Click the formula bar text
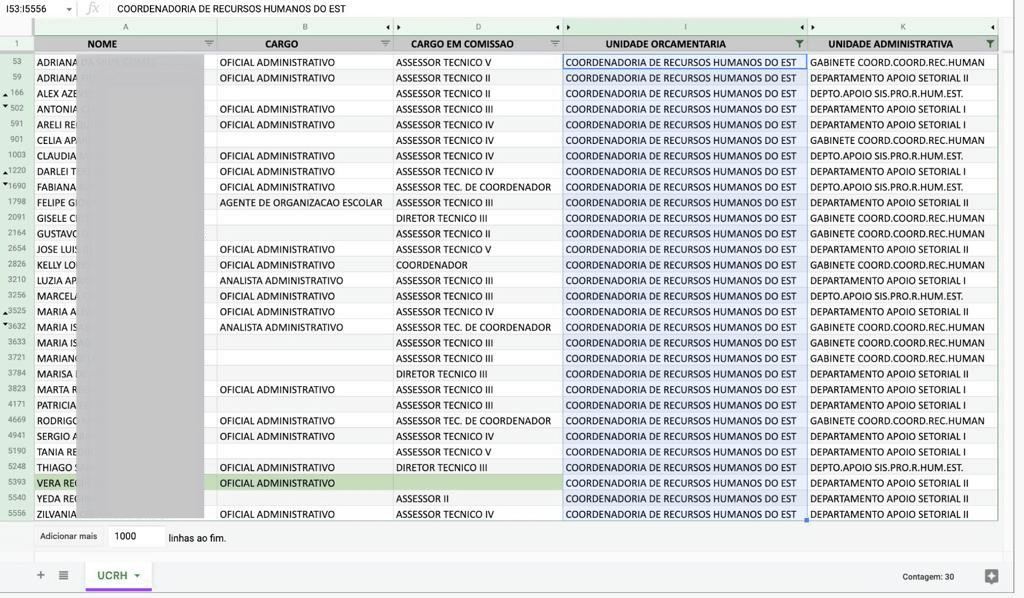The width and height of the screenshot is (1024, 598). (231, 9)
